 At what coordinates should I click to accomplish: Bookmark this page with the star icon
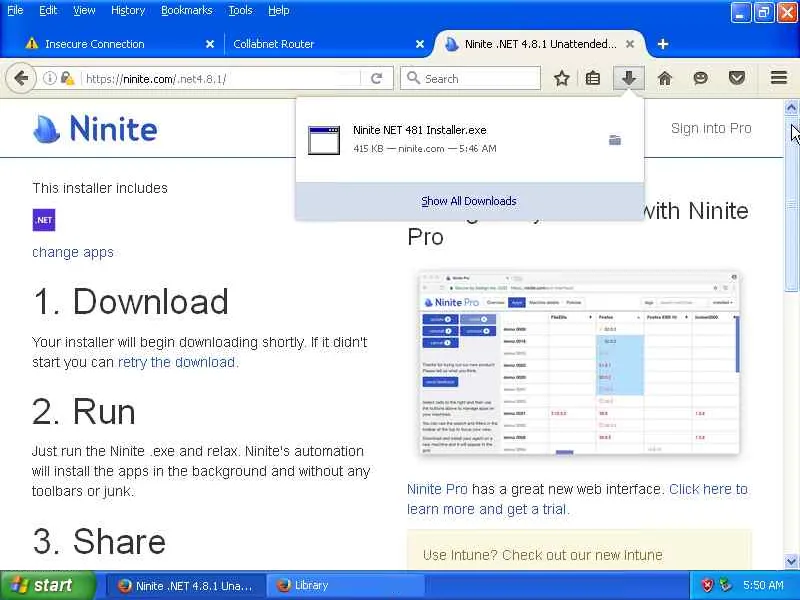pos(561,79)
